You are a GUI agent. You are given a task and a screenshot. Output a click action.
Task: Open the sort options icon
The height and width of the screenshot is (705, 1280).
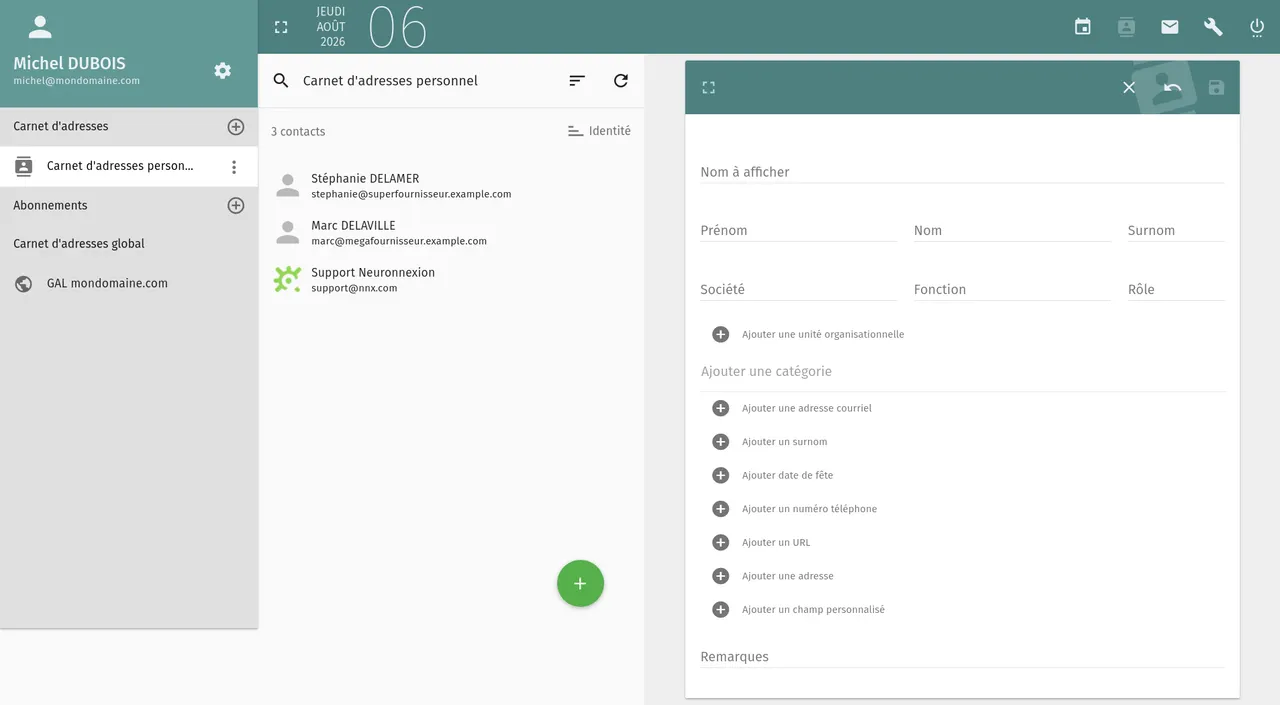[577, 81]
